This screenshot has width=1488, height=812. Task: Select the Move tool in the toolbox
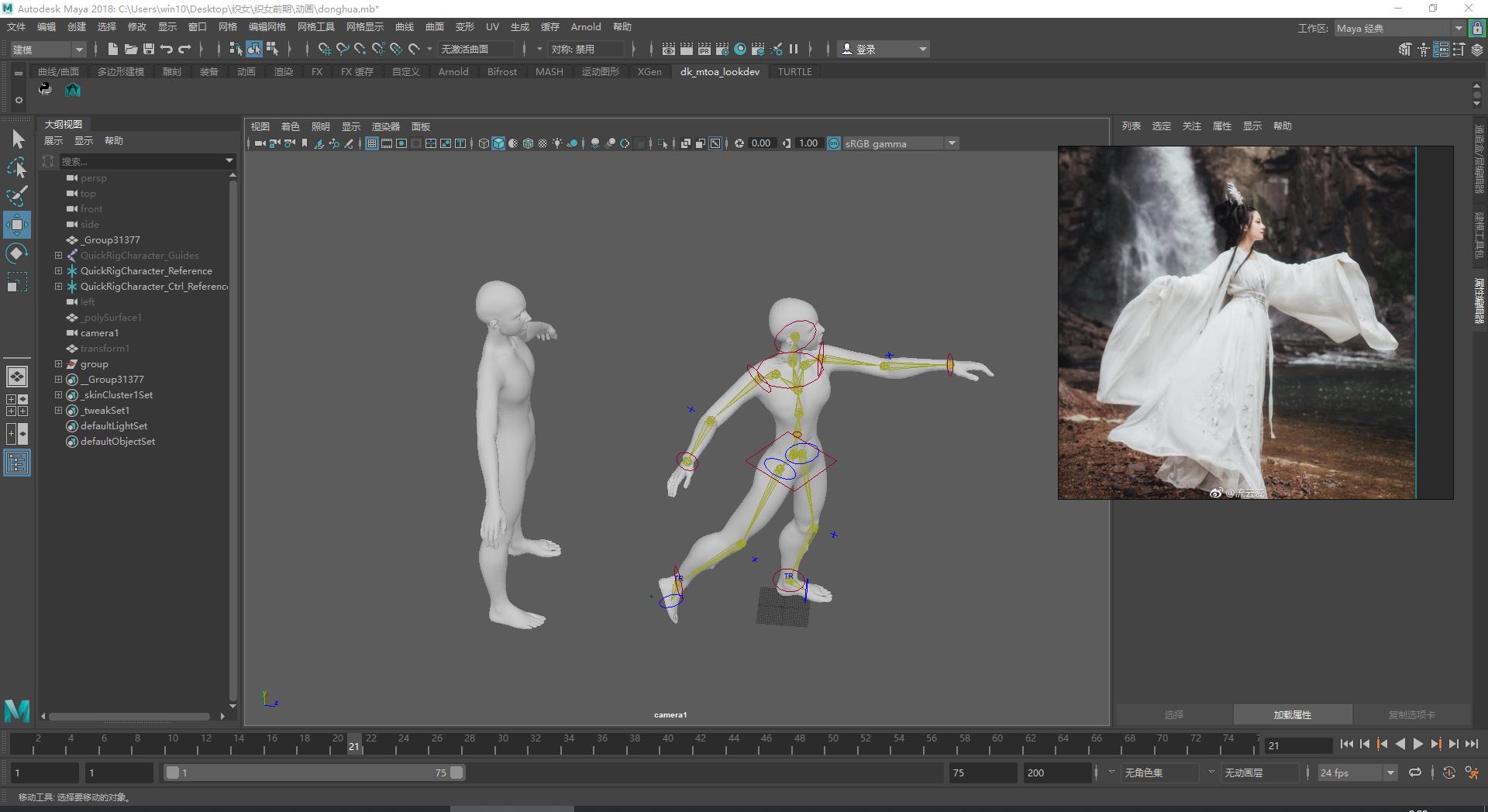pos(16,225)
